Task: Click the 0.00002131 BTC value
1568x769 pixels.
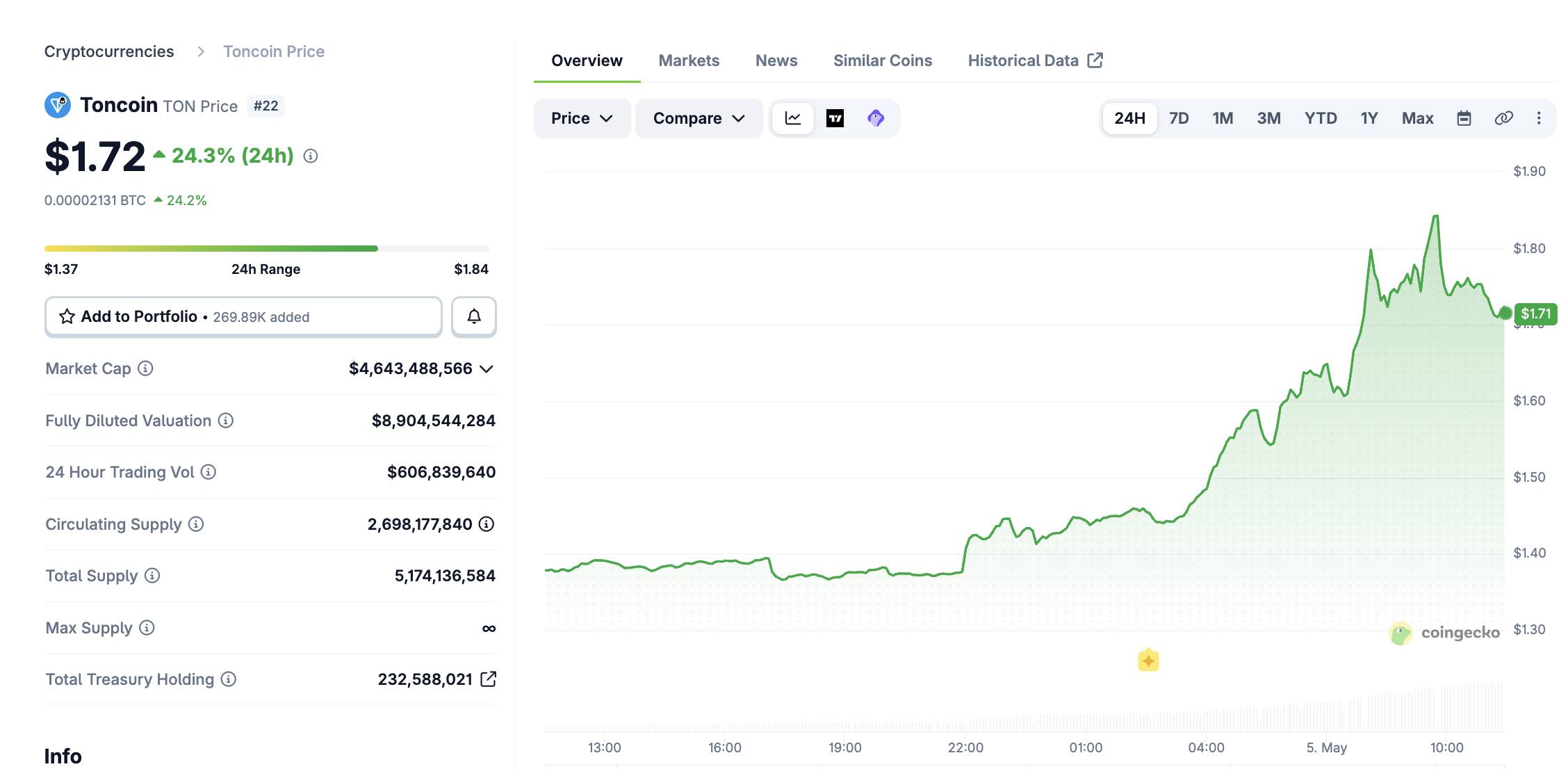Action: (95, 201)
